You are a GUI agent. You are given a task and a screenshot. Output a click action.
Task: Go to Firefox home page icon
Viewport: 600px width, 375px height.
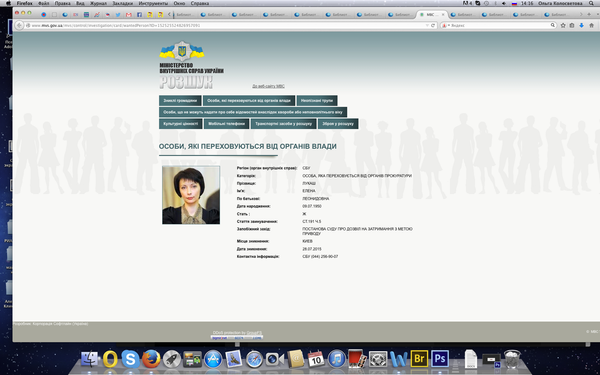click(591, 25)
